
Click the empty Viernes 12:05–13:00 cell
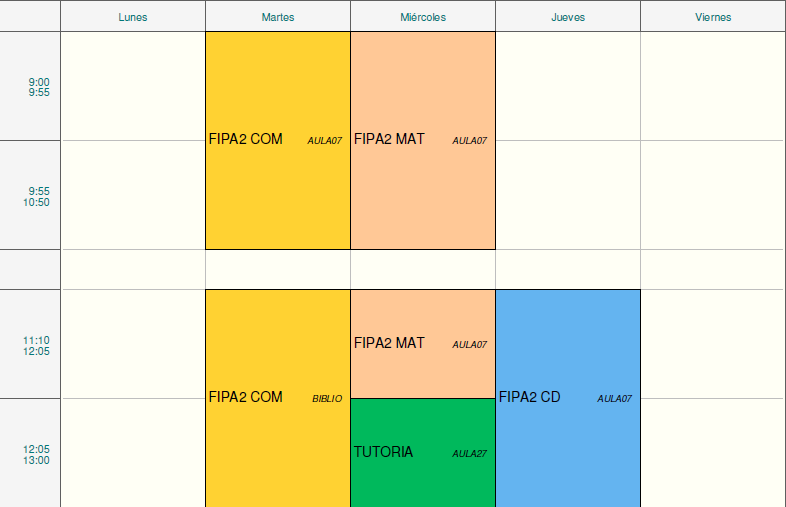point(712,454)
